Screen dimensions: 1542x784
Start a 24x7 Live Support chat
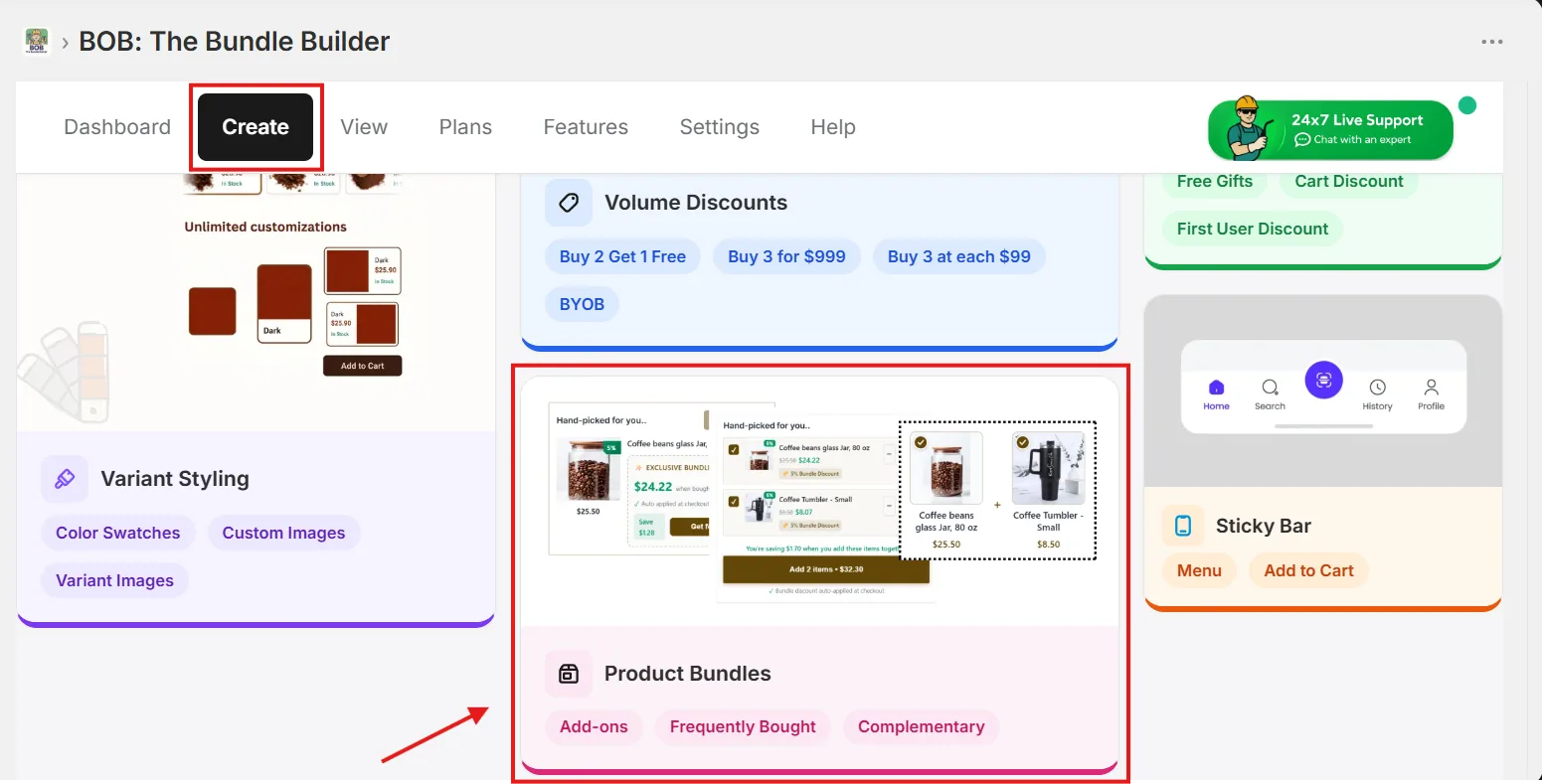(x=1330, y=129)
